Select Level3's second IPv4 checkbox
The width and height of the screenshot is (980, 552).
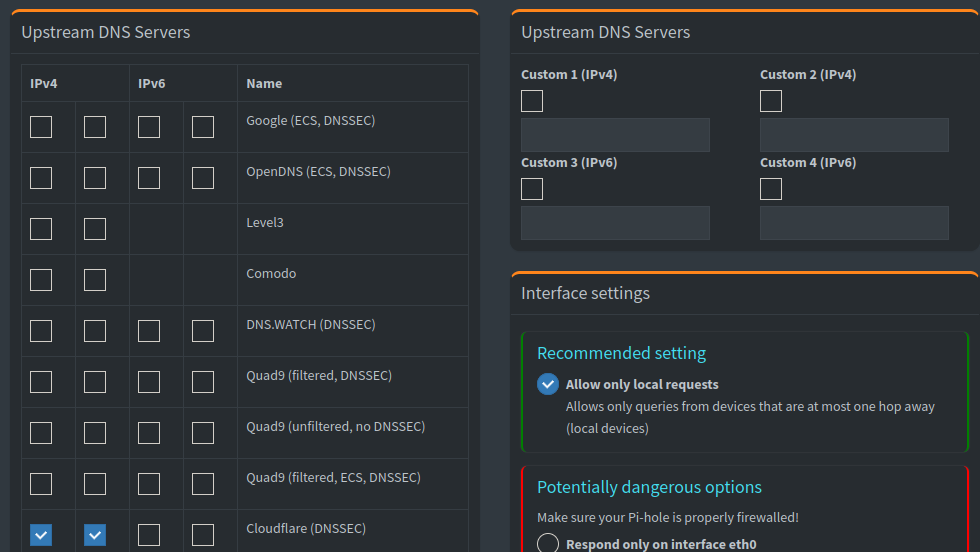click(x=95, y=229)
